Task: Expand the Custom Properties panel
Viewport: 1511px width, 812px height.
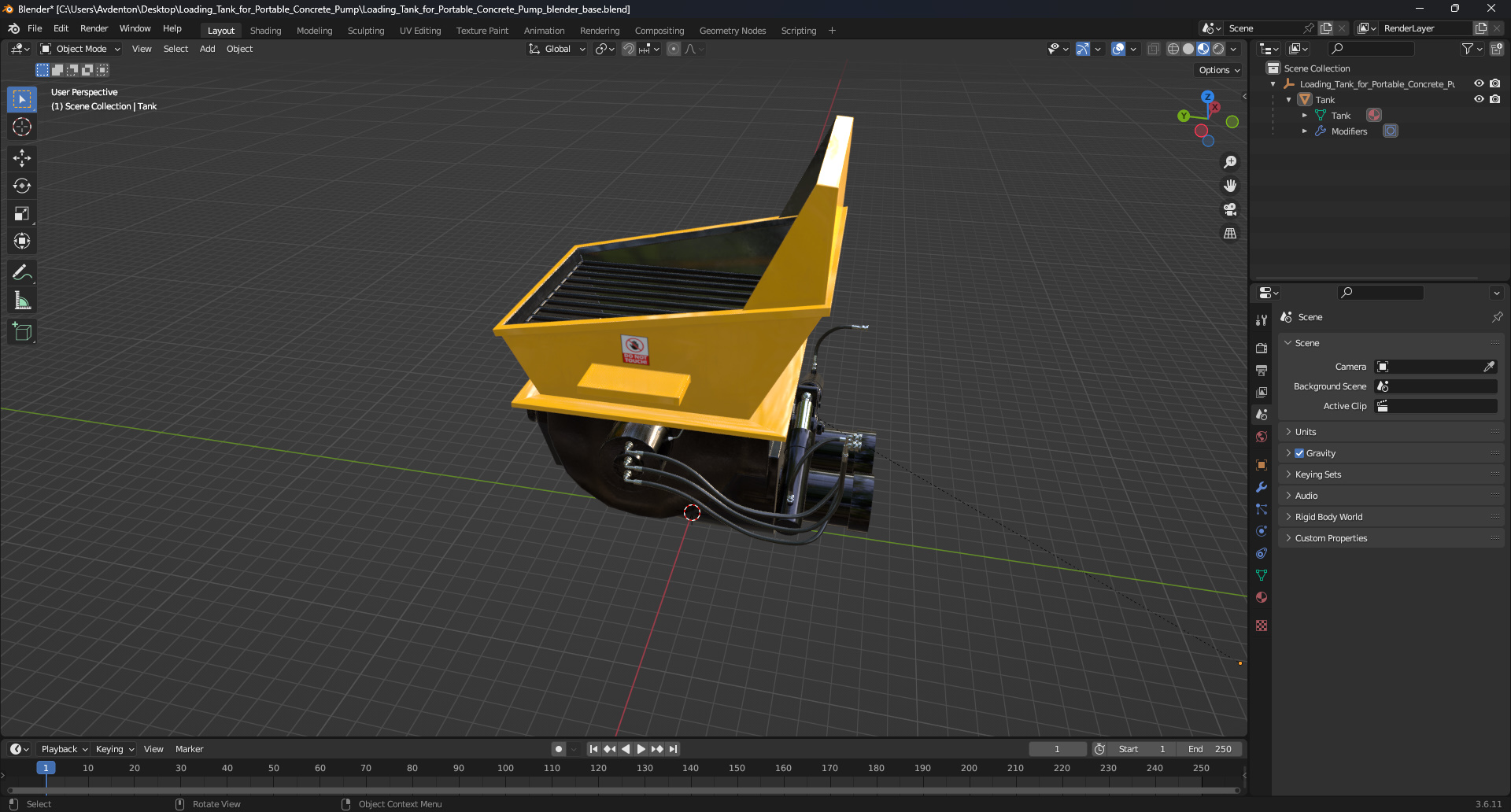Action: [1391, 538]
